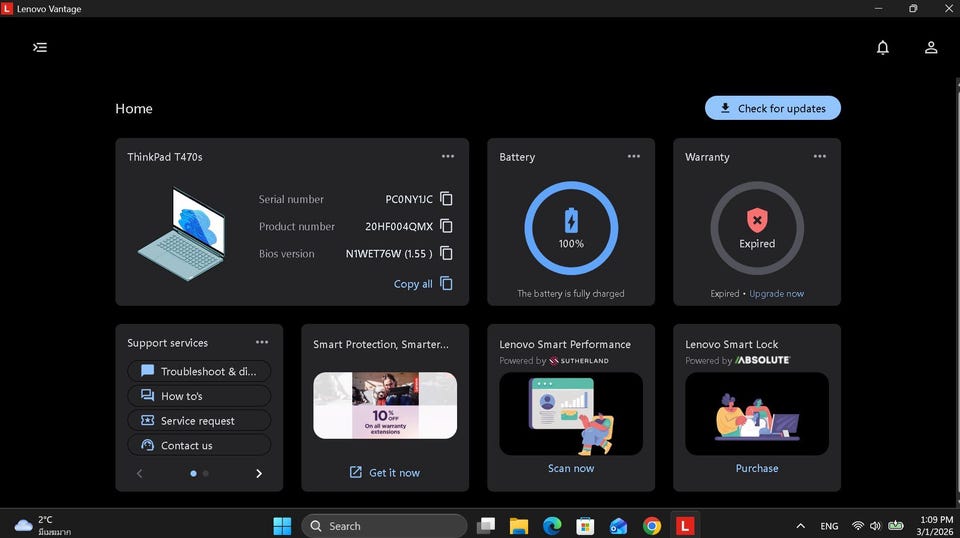The image size is (960, 538).
Task: Expand ThinkPad T470s card options menu
Action: [448, 156]
